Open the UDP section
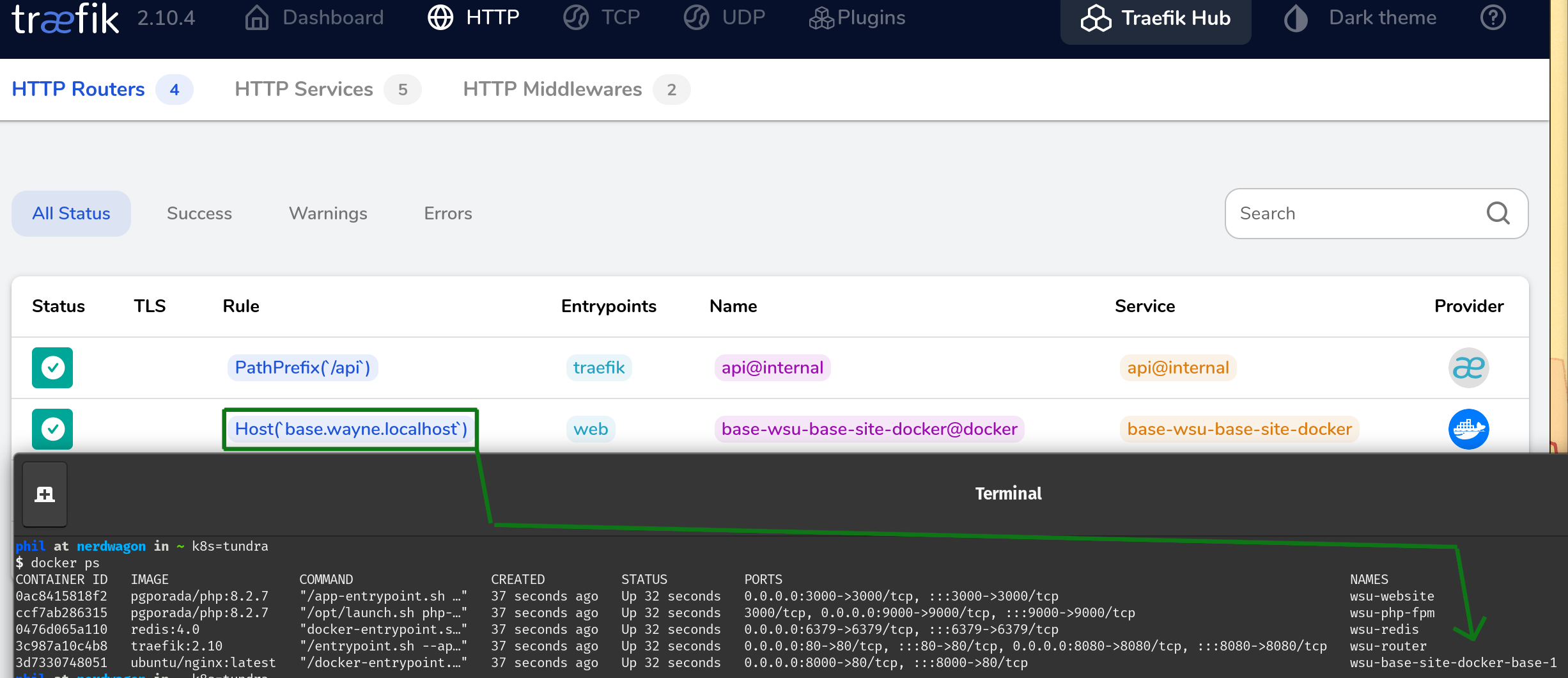The image size is (1568, 678). (724, 18)
